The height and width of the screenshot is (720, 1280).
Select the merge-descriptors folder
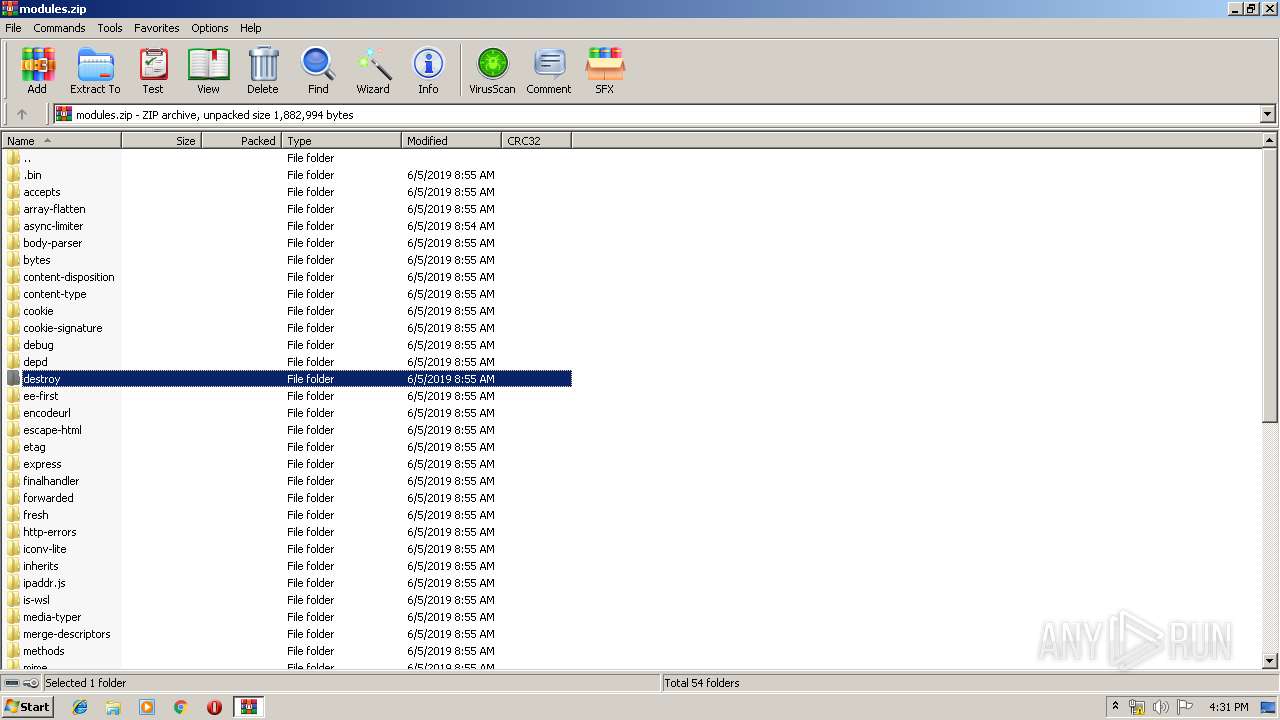click(287, 634)
